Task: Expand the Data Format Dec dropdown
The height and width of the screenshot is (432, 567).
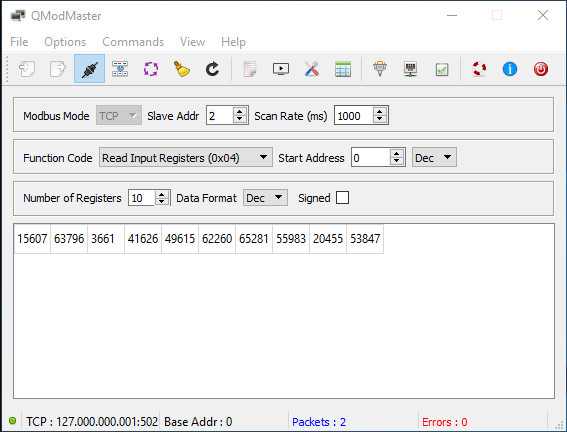Action: tap(265, 198)
